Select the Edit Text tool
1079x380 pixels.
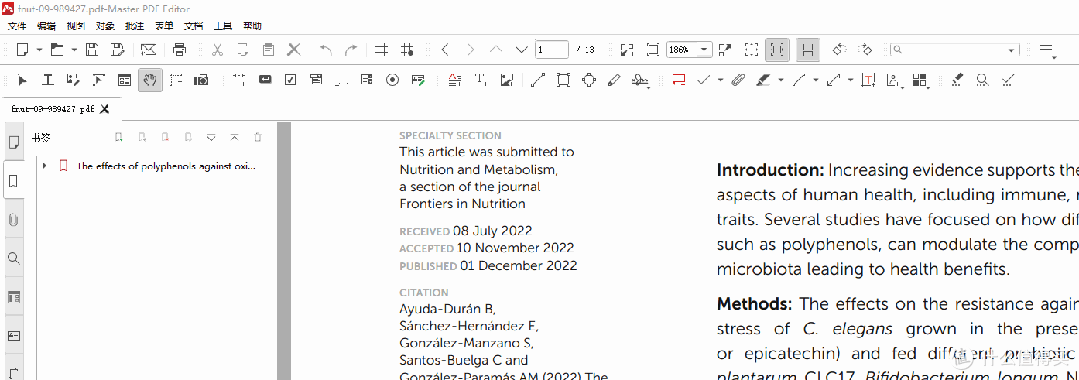[x=47, y=81]
